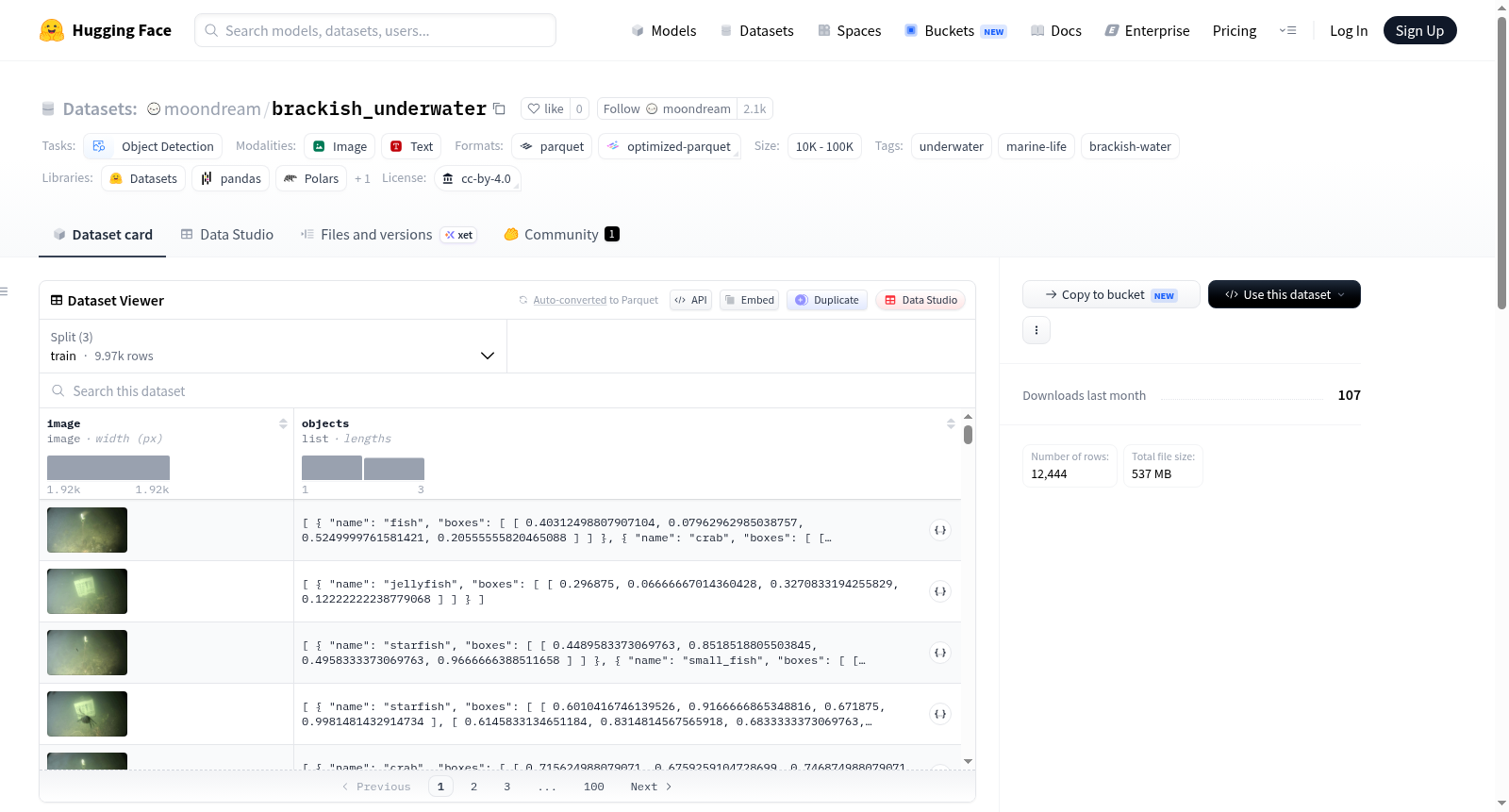
Task: Select the marine-life tag
Action: pyautogui.click(x=1036, y=146)
